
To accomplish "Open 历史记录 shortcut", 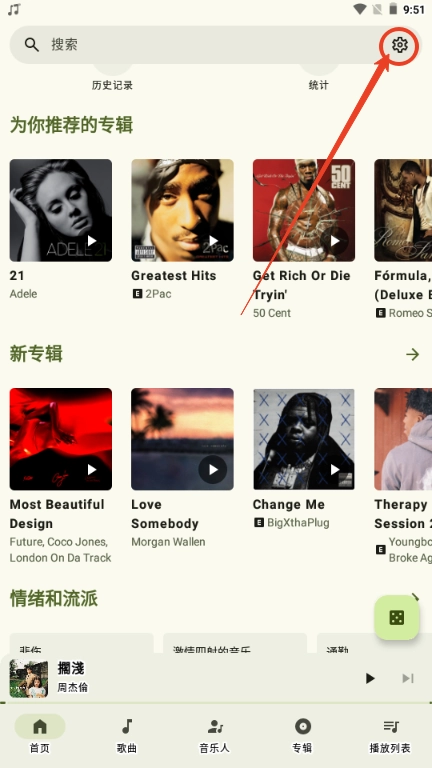I will point(112,85).
